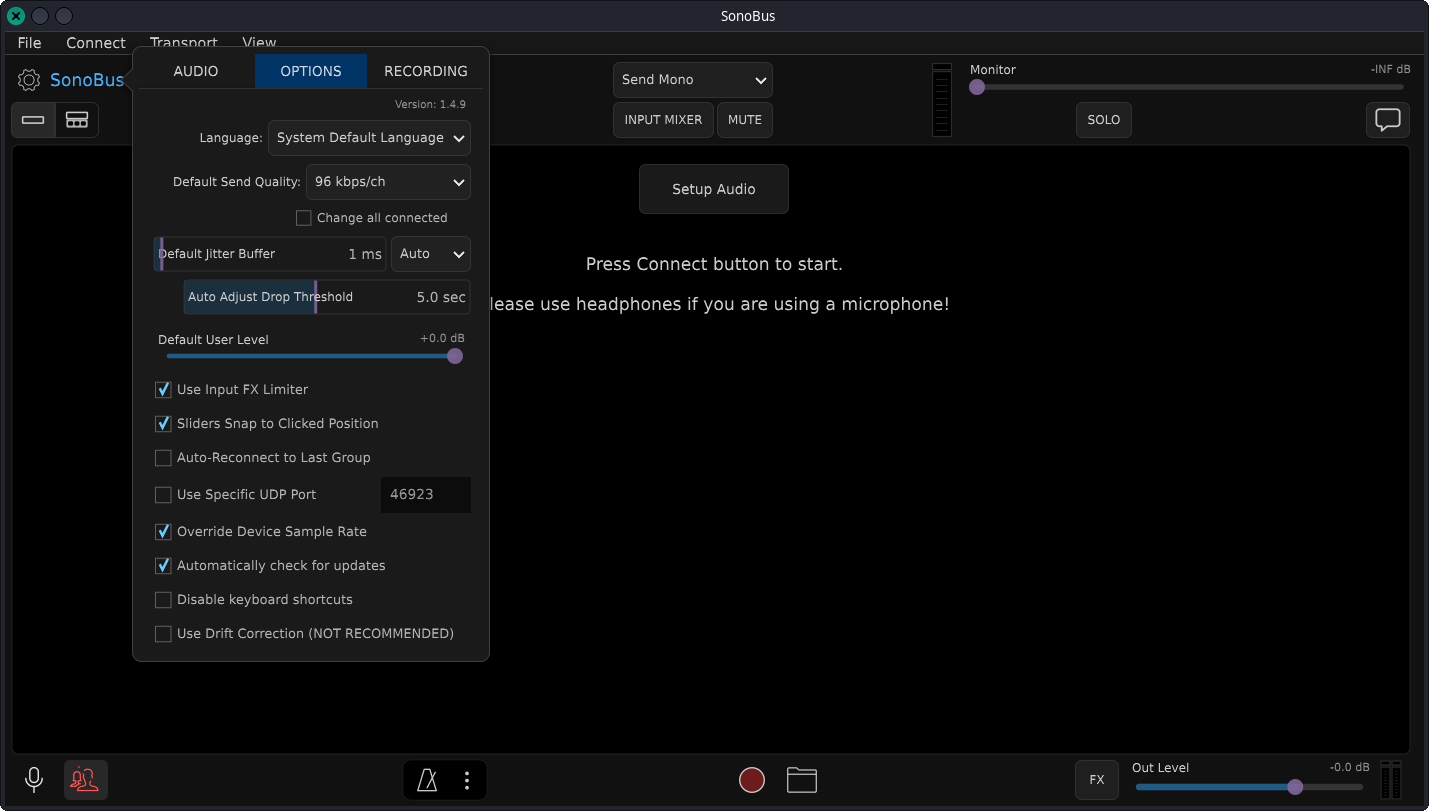Open the recordings folder icon

tap(802, 780)
